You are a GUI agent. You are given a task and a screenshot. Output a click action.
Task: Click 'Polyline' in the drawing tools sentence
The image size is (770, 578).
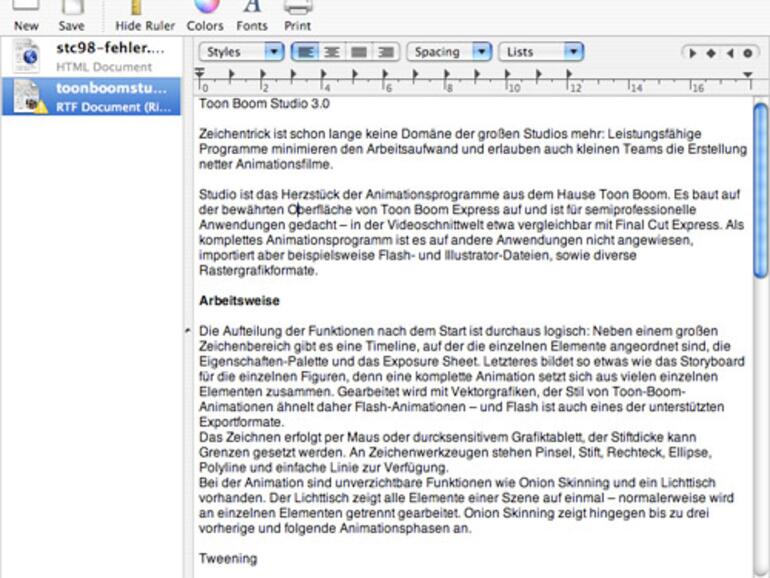pos(220,468)
